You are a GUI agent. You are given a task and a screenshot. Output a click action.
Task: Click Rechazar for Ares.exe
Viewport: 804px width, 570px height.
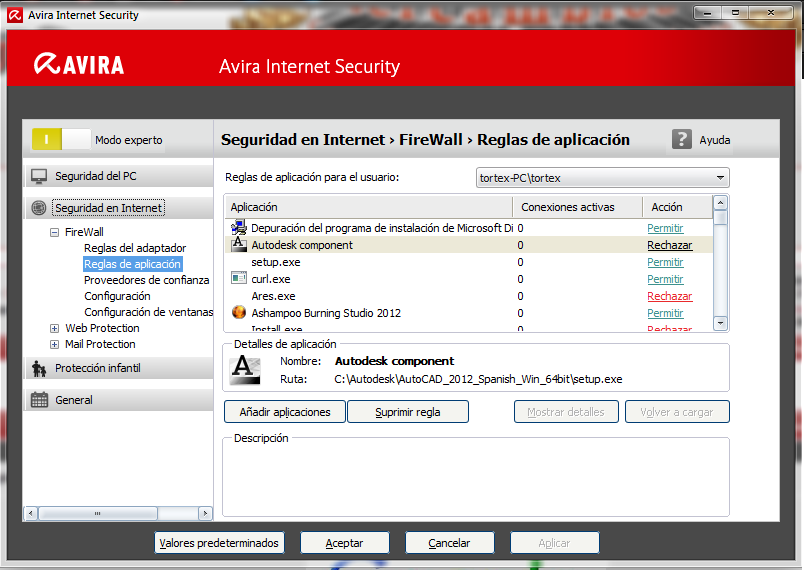click(x=670, y=296)
